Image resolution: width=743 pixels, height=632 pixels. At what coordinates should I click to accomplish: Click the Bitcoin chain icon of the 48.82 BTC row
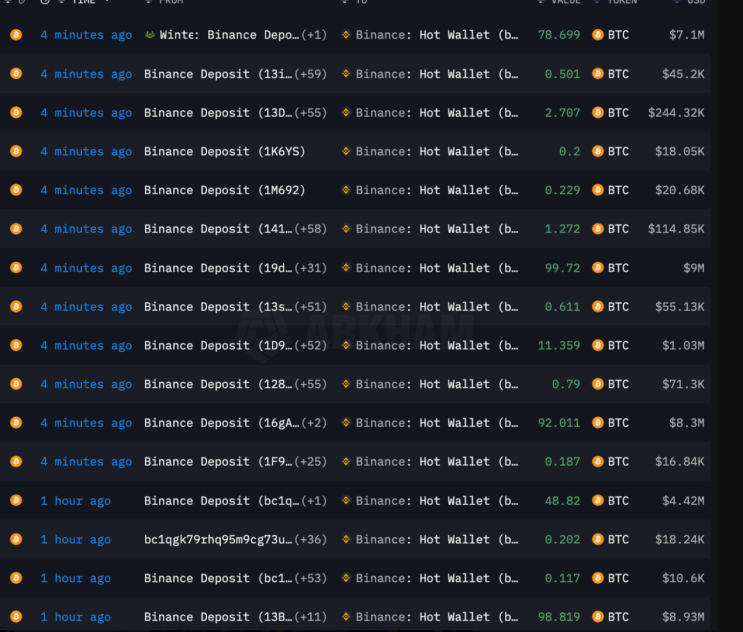point(16,500)
